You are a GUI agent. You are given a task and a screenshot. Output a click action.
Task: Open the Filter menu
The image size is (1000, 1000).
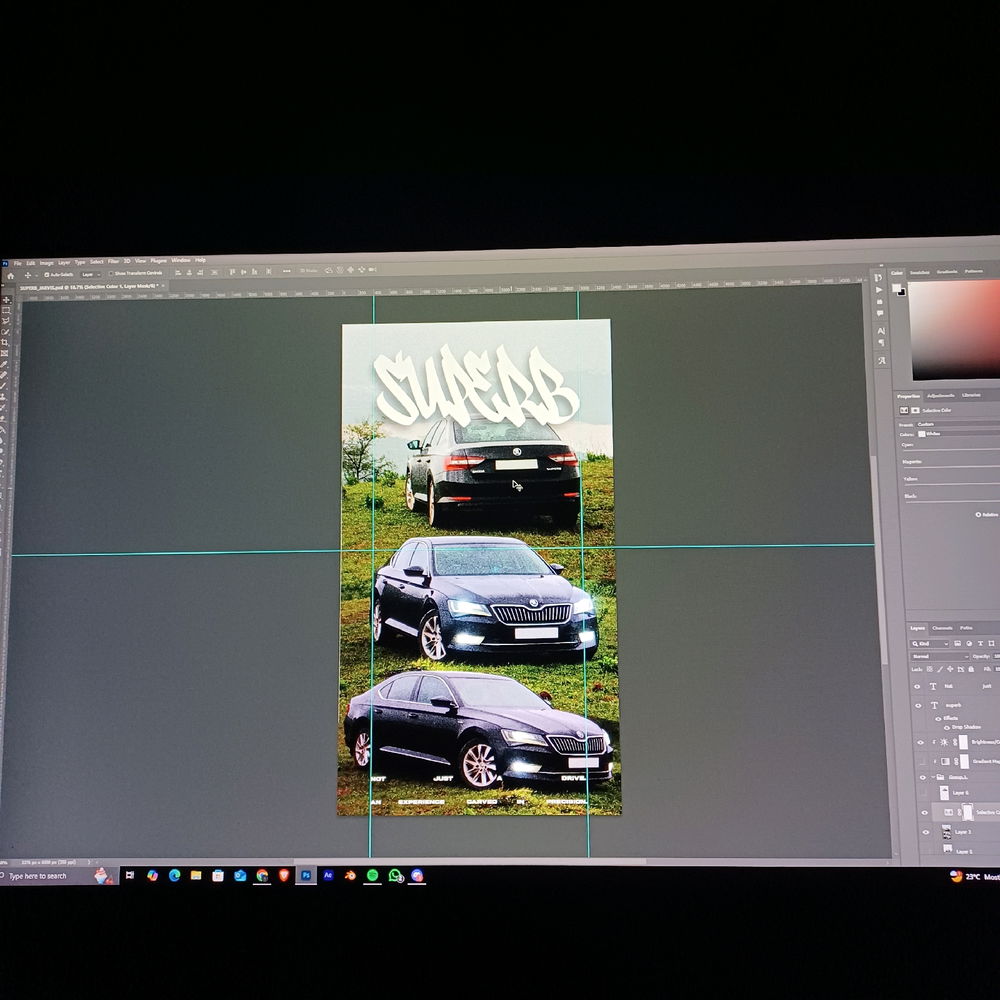click(x=114, y=261)
